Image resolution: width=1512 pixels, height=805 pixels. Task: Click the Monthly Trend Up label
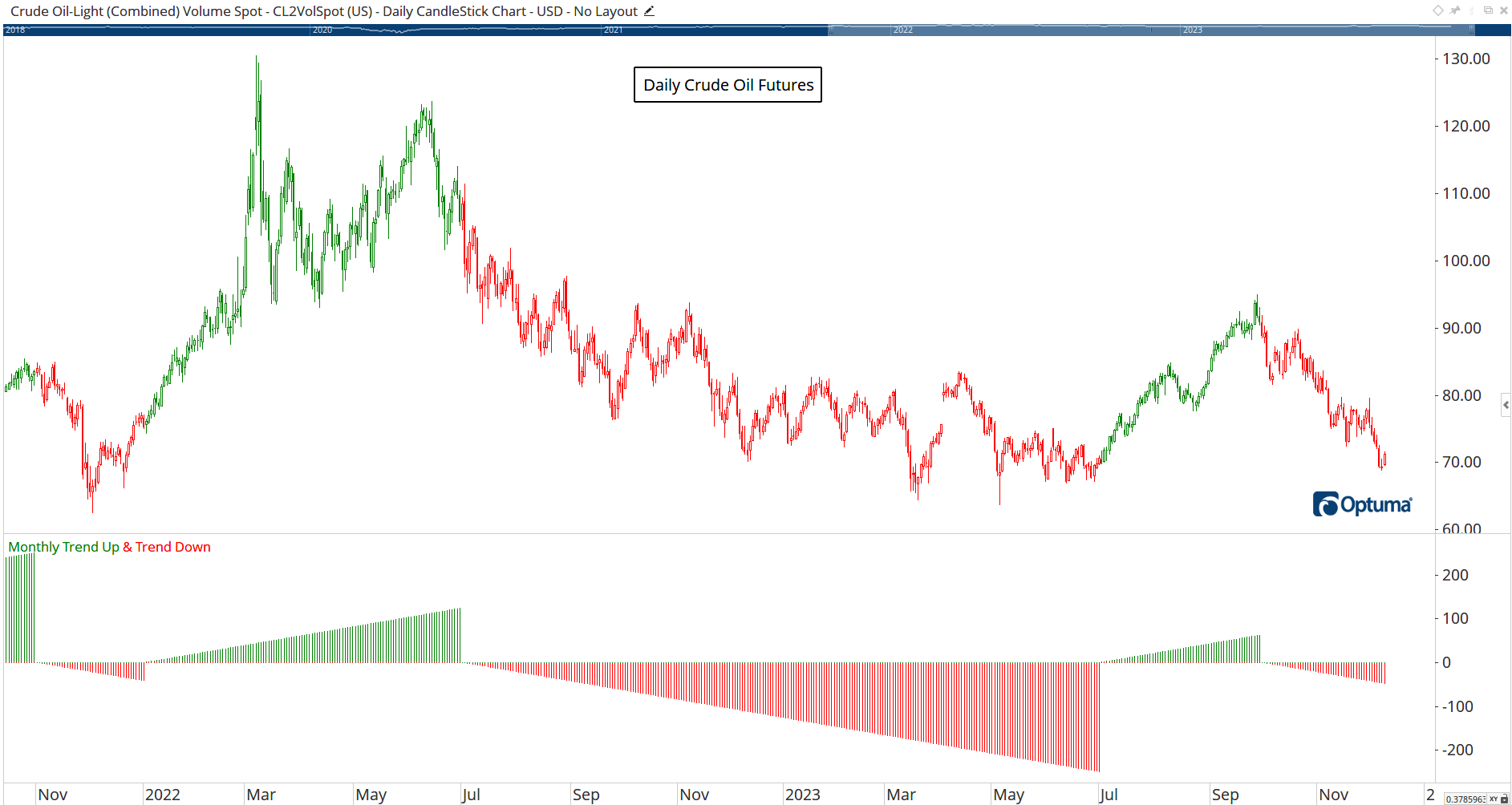(63, 547)
